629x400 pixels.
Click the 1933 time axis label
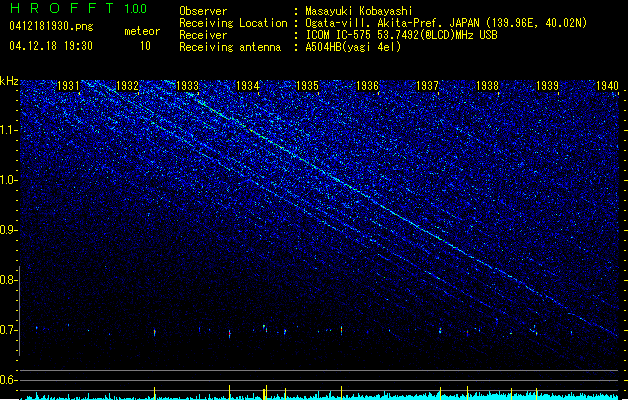pos(188,86)
